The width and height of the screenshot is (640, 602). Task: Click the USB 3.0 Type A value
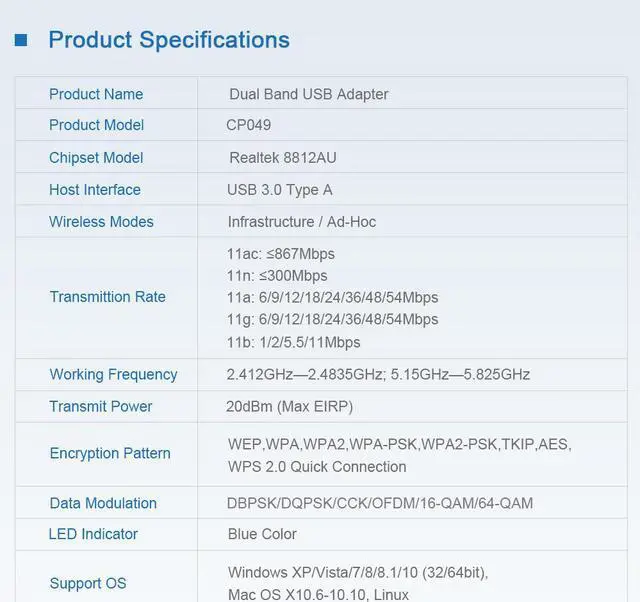[280, 189]
